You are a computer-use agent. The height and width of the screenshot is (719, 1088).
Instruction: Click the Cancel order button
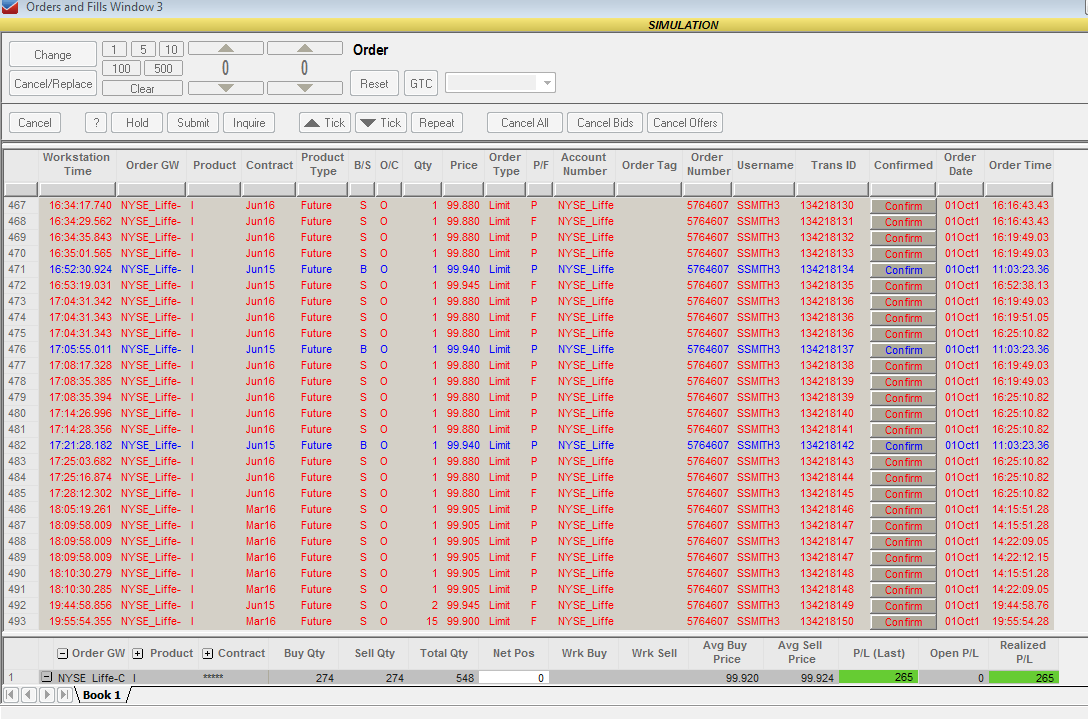pyautogui.click(x=35, y=123)
